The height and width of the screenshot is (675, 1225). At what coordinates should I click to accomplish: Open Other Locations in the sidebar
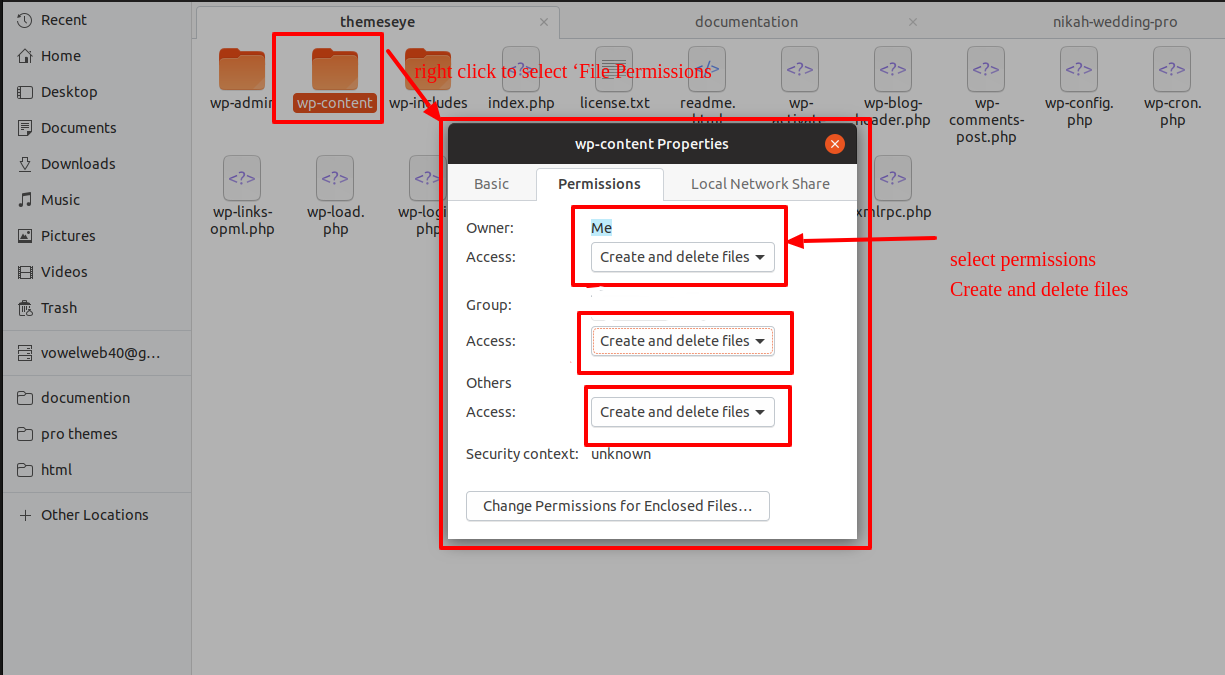[94, 515]
